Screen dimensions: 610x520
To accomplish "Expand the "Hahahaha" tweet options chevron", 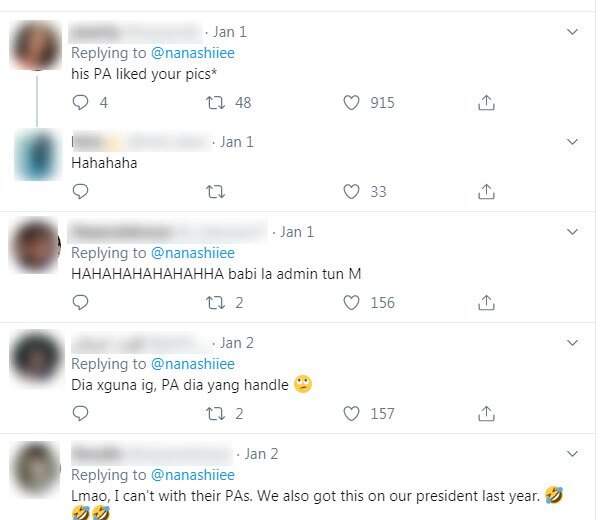I will point(572,142).
